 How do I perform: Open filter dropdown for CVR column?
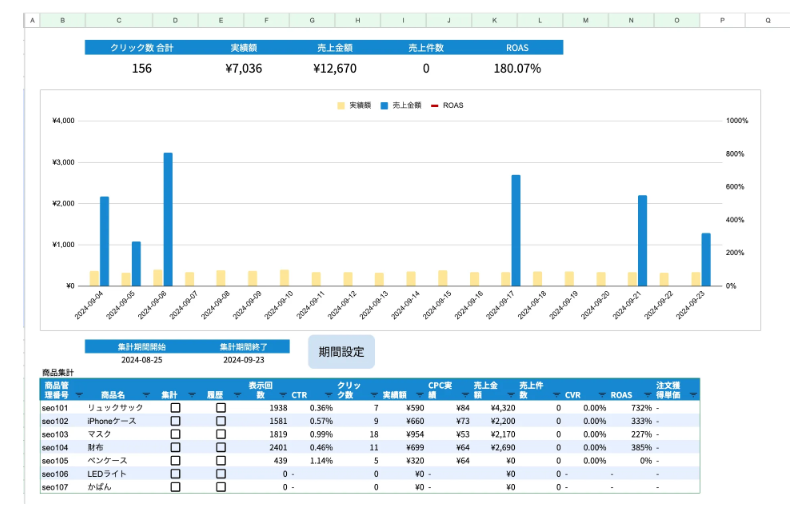(602, 395)
